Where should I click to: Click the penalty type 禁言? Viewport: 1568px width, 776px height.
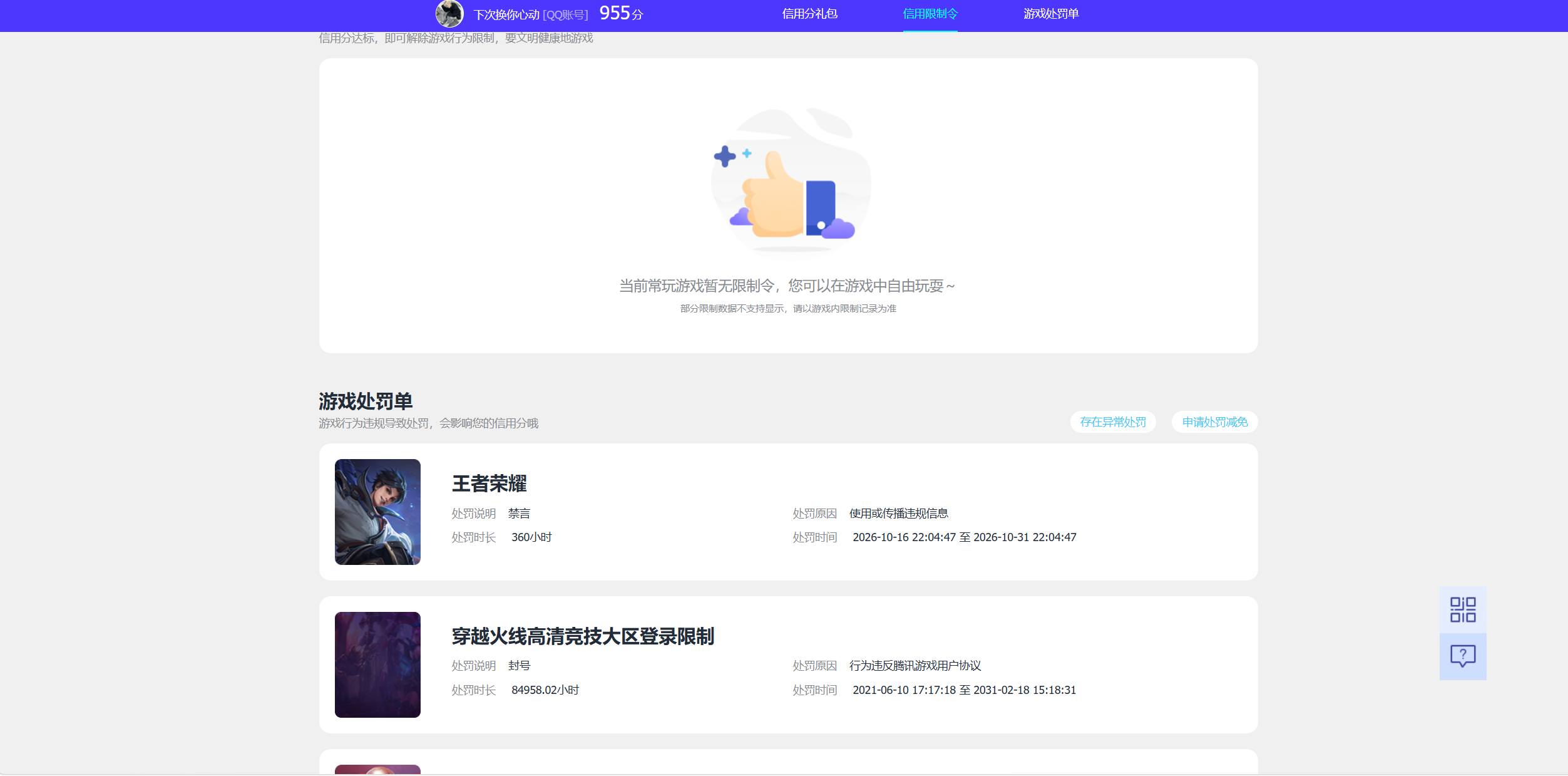click(x=519, y=514)
